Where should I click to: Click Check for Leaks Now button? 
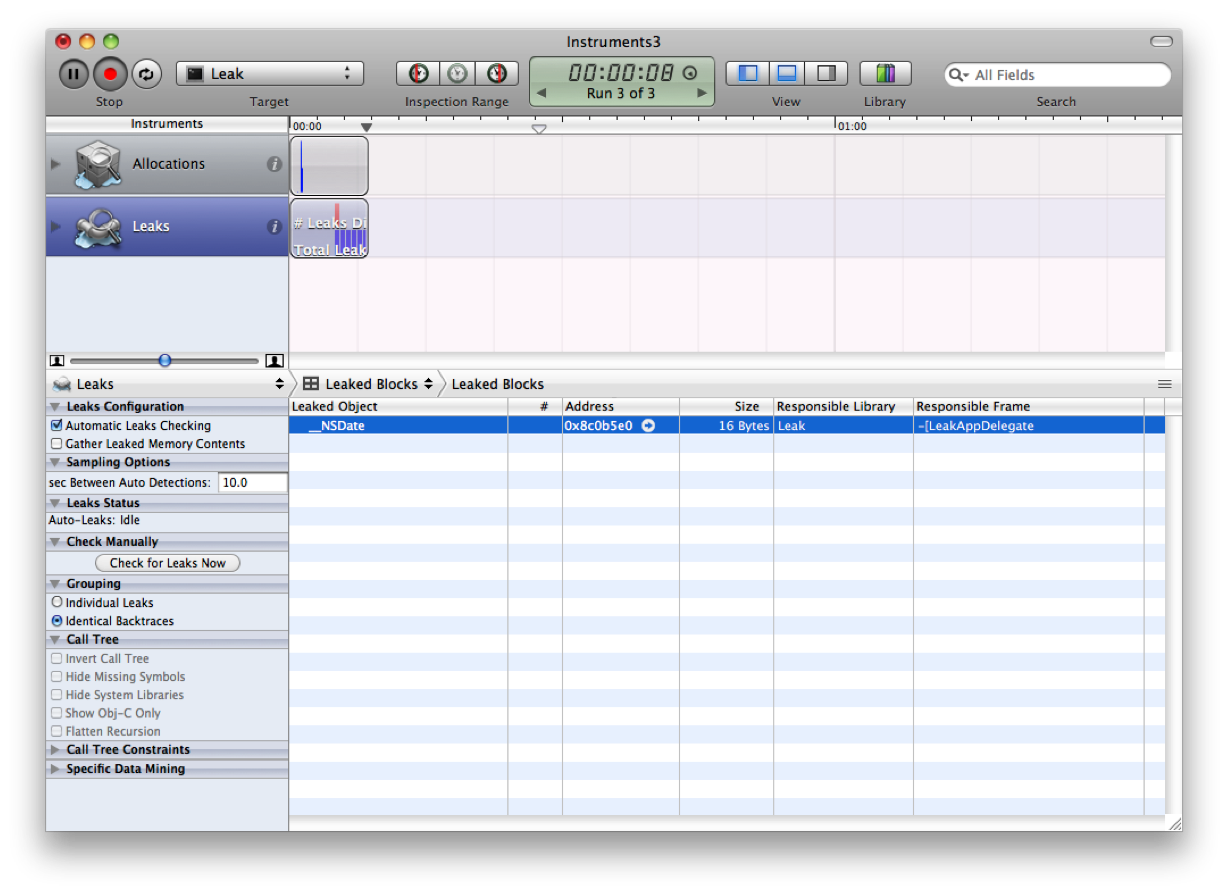click(x=168, y=563)
